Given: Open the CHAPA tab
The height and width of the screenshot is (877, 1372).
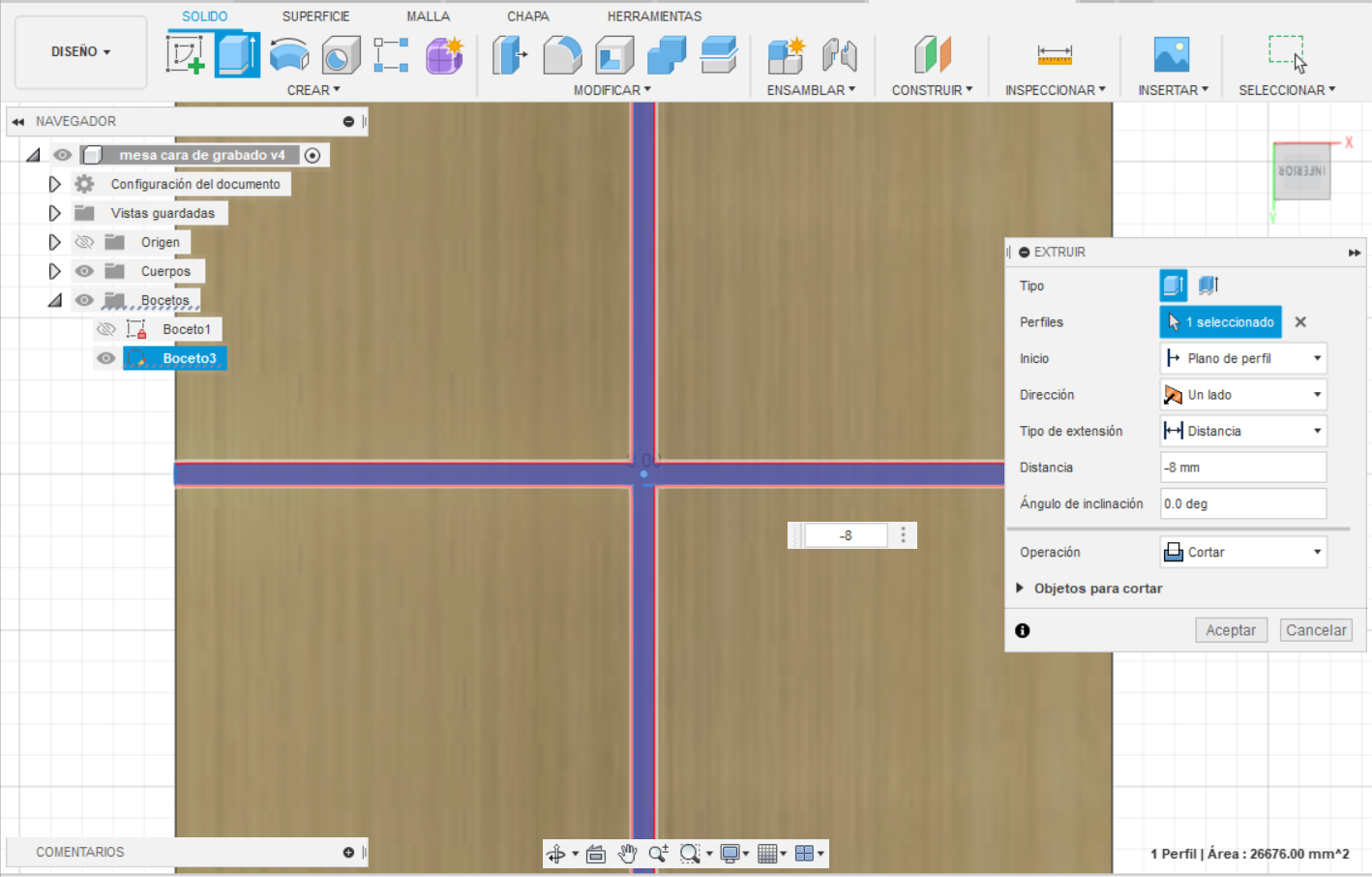Looking at the screenshot, I should point(528,16).
